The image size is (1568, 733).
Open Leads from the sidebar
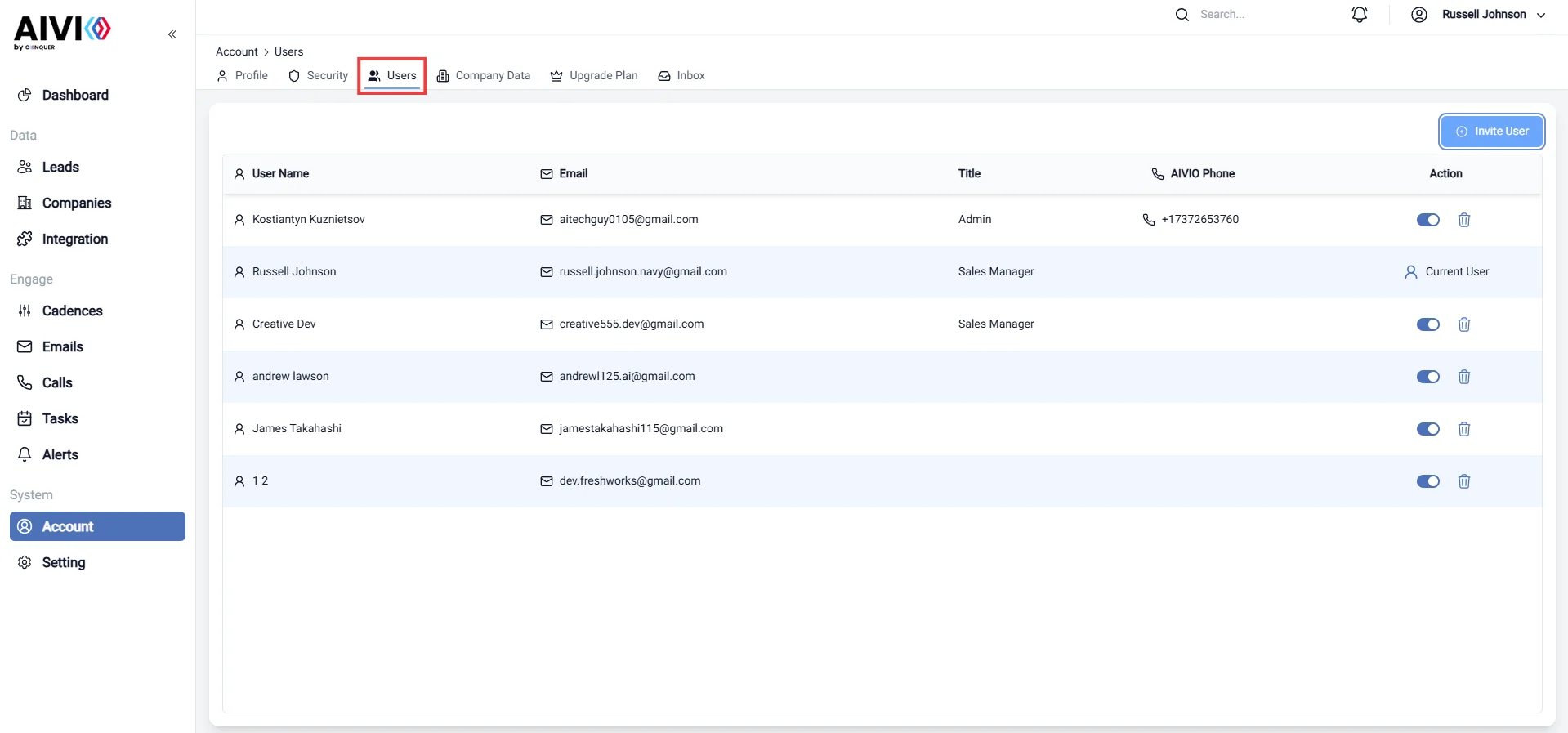(60, 167)
